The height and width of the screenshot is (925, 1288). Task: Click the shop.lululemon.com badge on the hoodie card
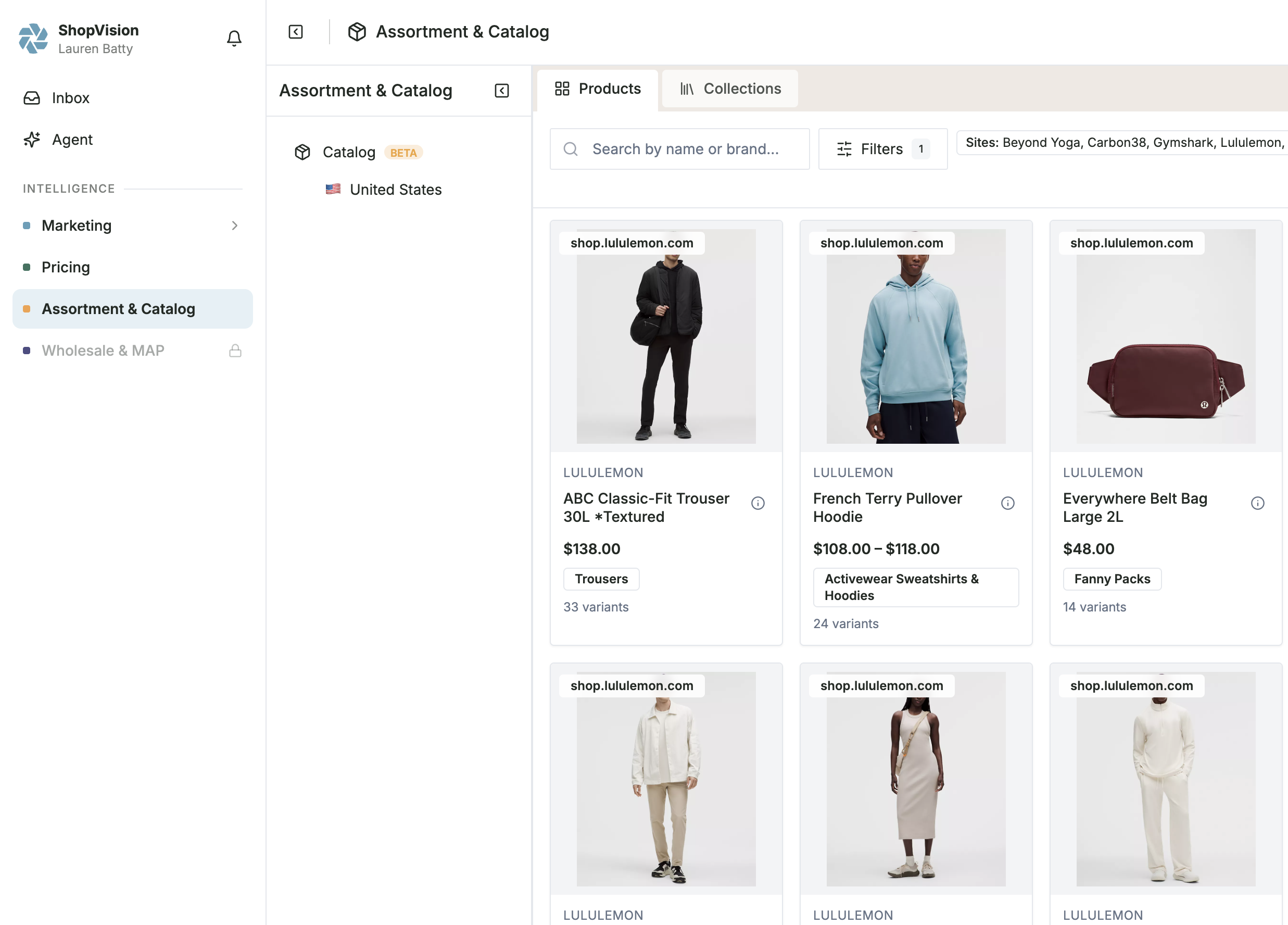882,243
